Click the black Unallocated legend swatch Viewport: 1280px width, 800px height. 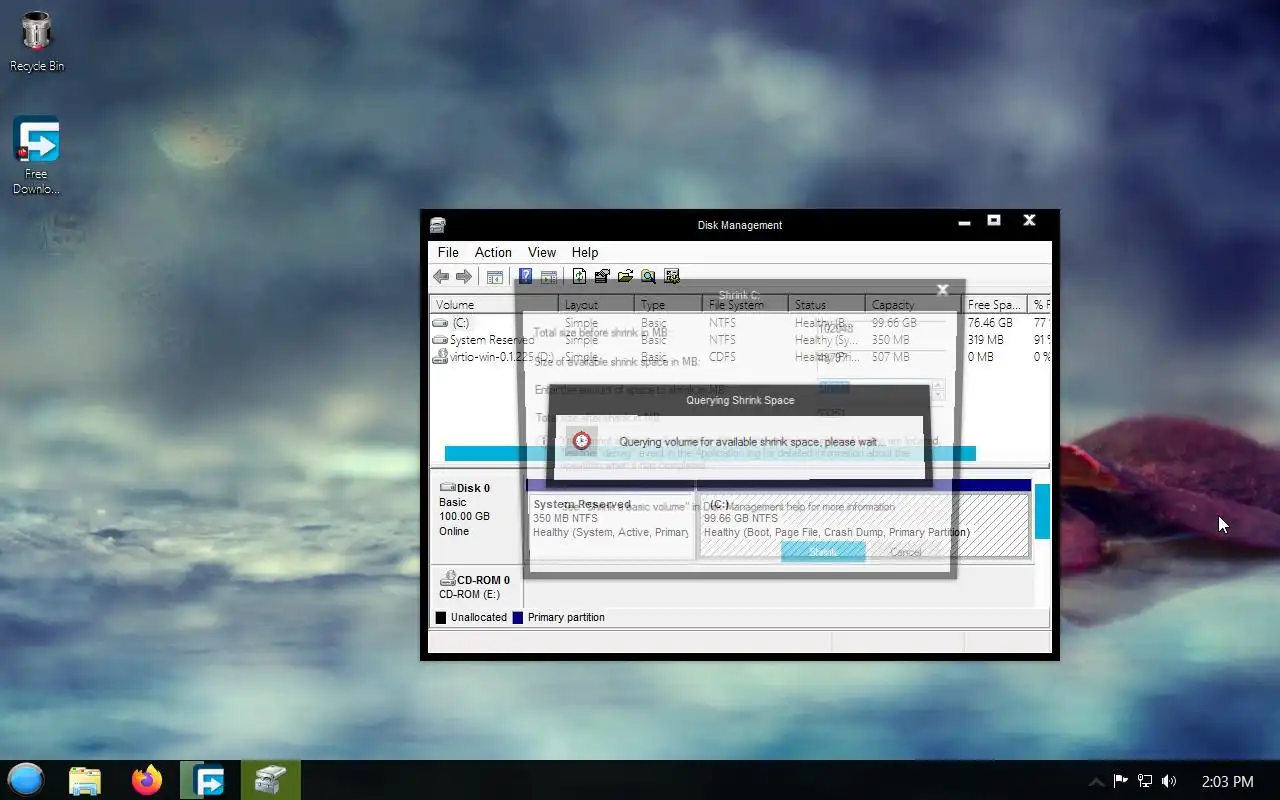(x=440, y=618)
